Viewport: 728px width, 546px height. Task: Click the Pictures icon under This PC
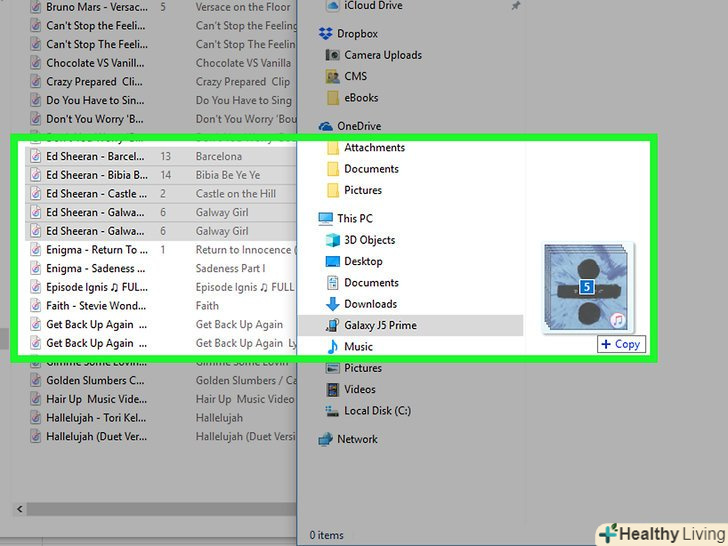point(332,368)
